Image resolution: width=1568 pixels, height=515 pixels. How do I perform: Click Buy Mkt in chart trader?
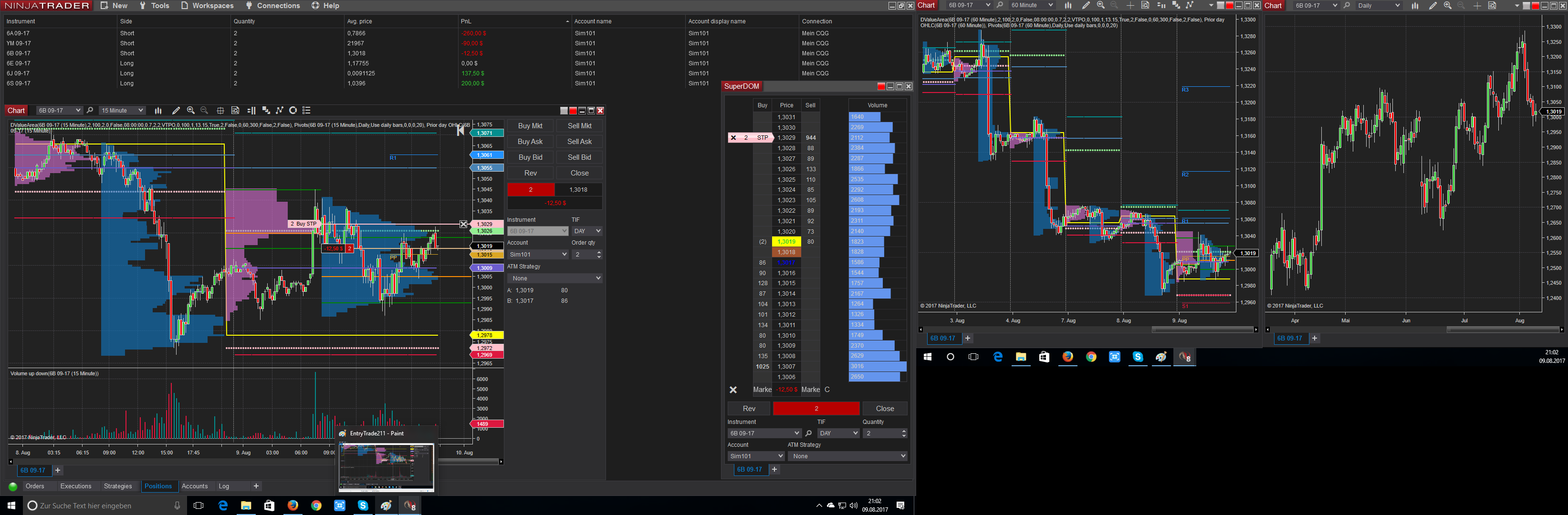pos(530,126)
